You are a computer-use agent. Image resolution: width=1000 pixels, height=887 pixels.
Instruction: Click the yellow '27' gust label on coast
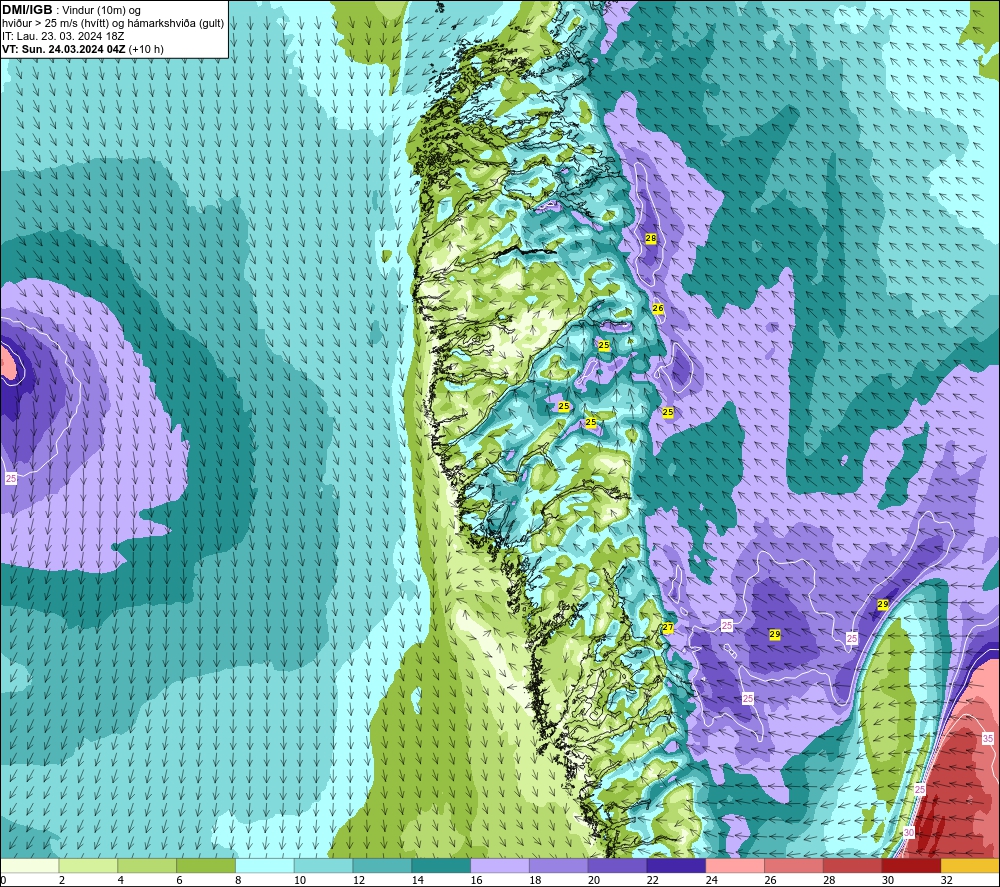pos(668,627)
